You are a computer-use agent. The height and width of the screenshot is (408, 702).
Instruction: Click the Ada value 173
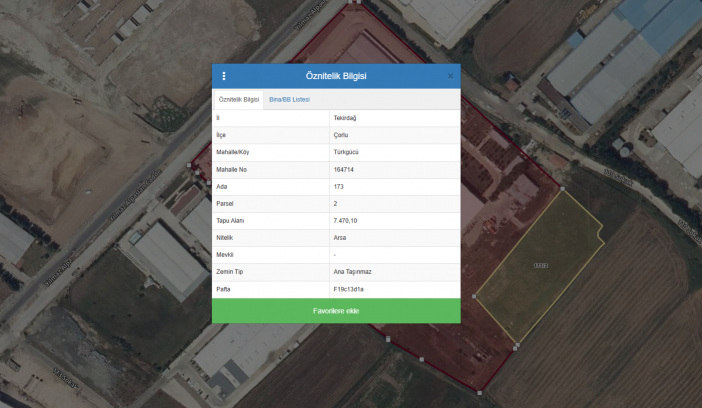338,186
